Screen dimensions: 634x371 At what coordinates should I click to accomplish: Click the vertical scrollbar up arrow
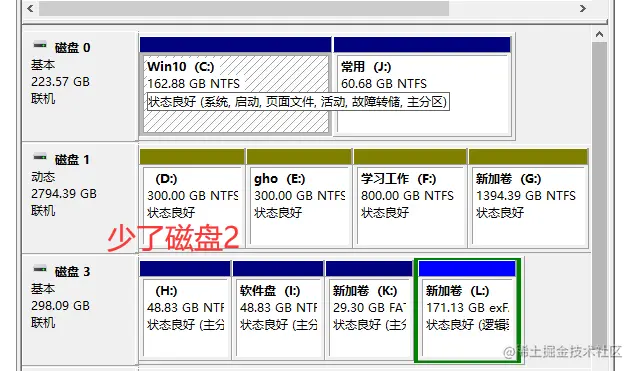[x=599, y=34]
